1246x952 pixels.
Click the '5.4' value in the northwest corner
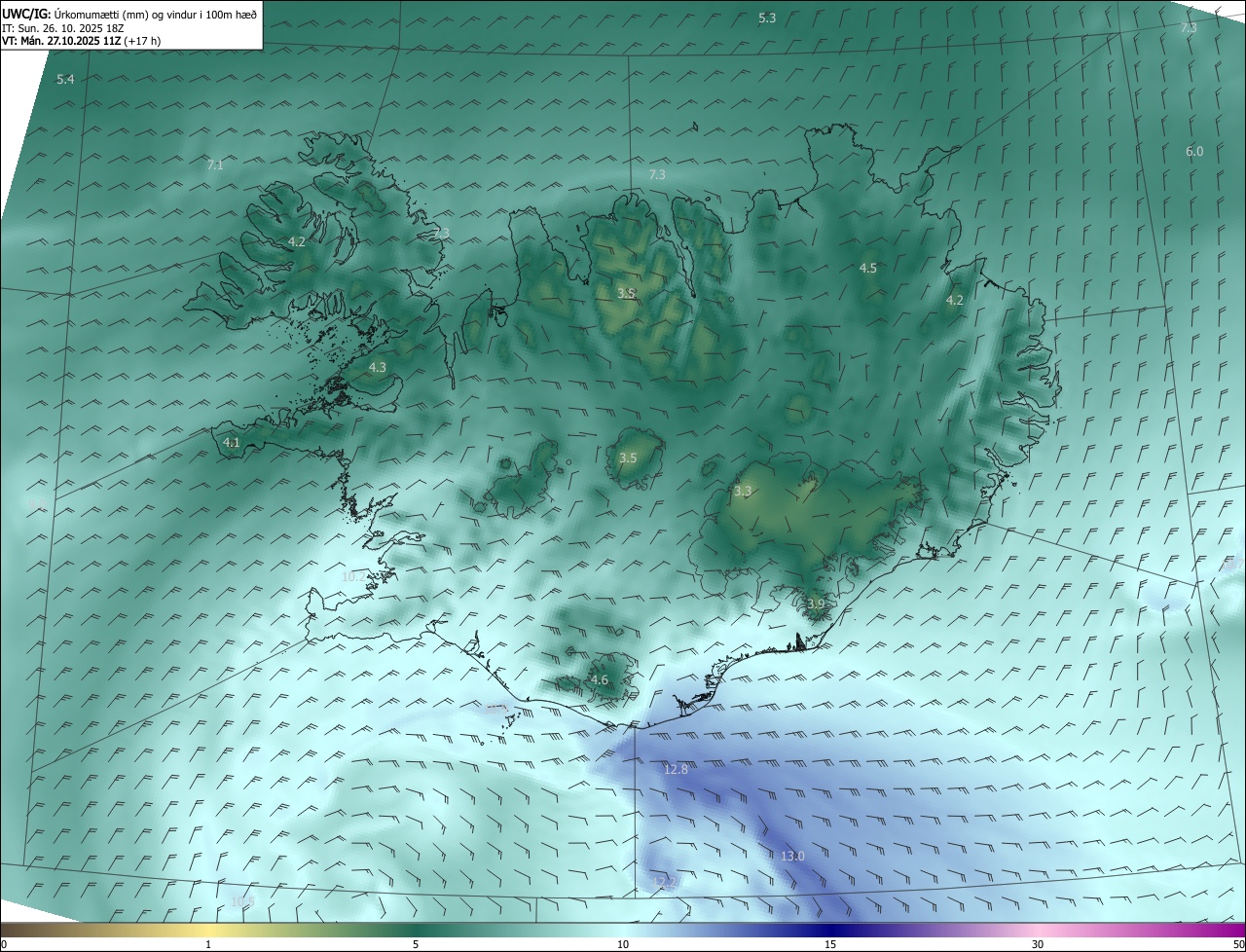point(65,79)
